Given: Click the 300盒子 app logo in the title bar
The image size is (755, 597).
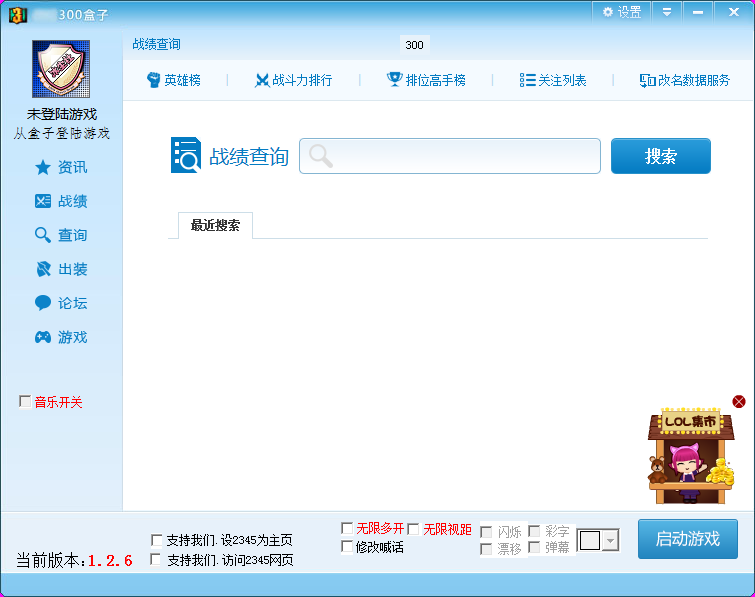Looking at the screenshot, I should coord(18,15).
